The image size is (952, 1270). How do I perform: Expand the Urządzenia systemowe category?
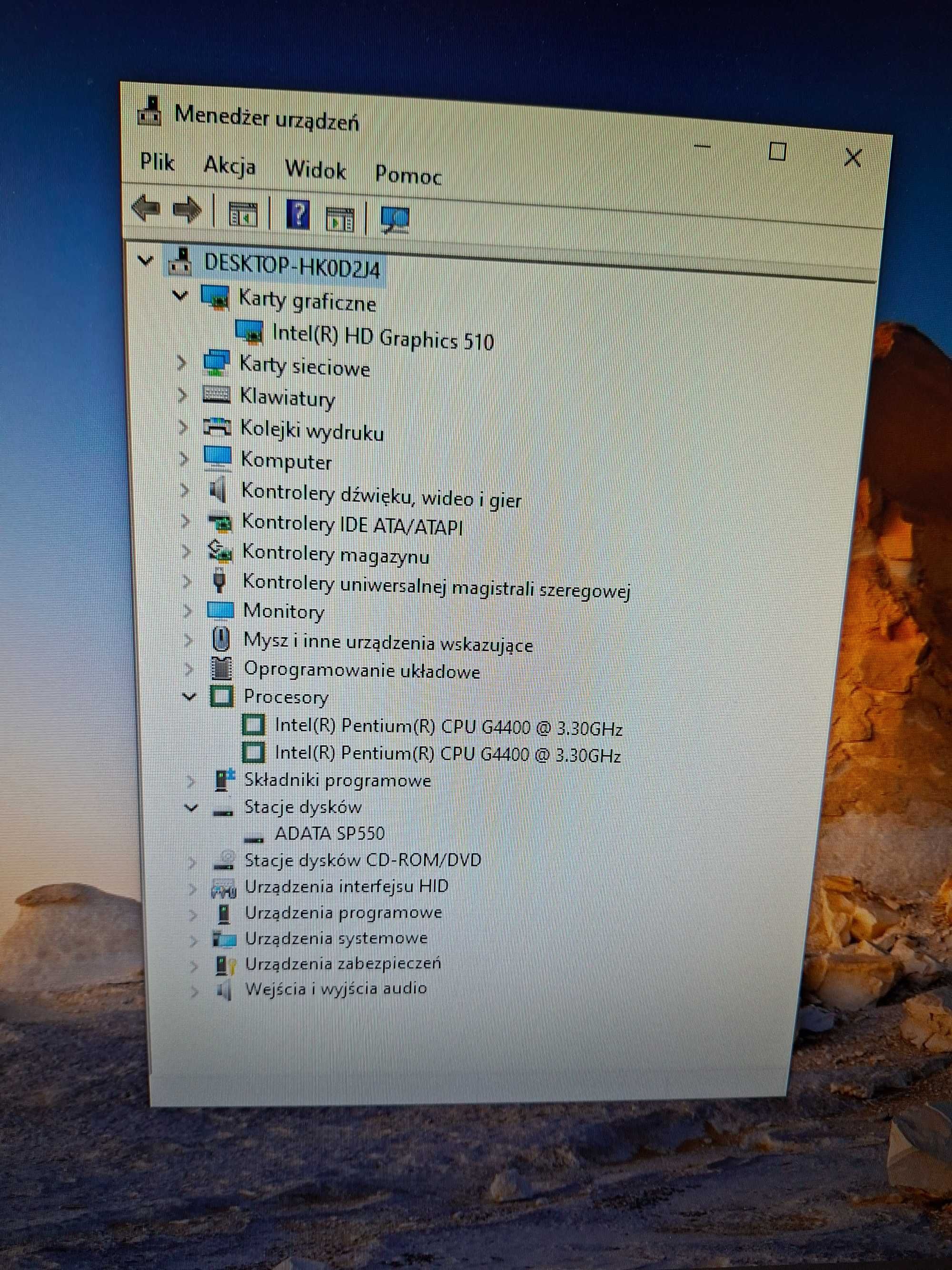[193, 940]
